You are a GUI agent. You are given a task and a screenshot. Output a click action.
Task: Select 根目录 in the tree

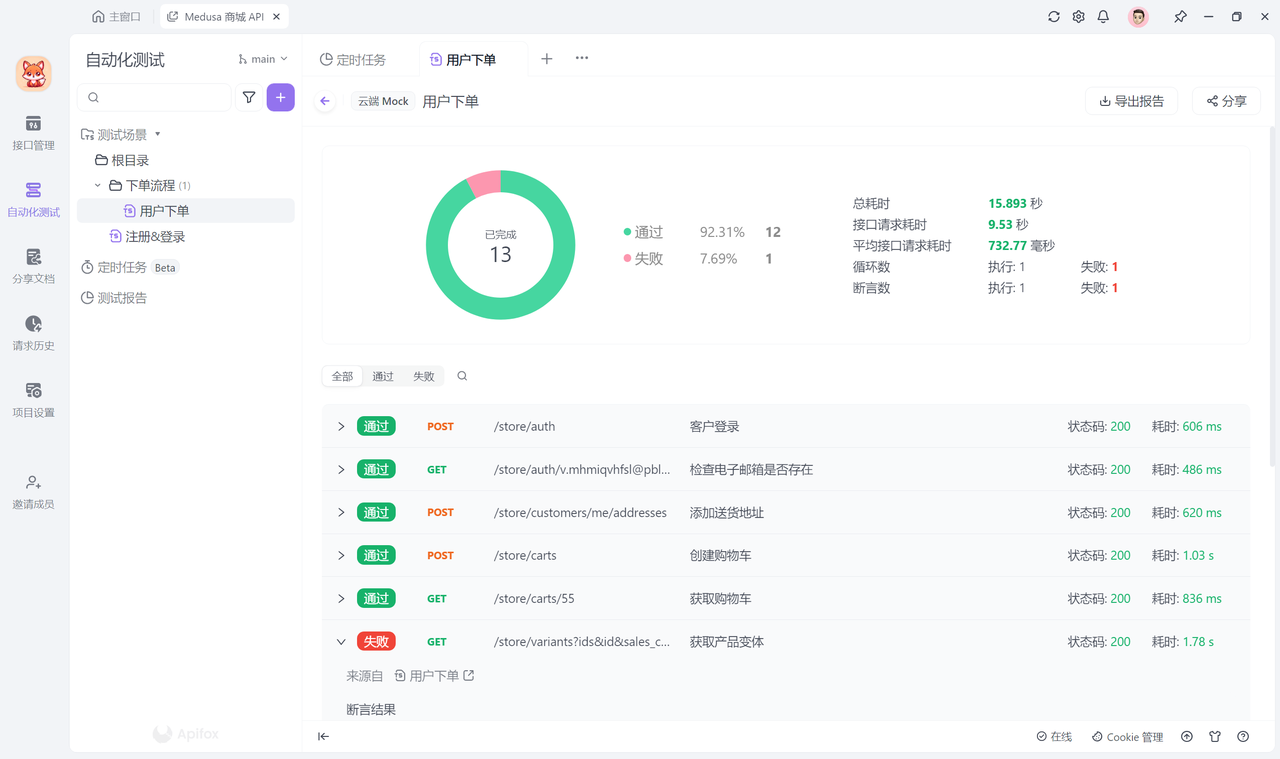(x=122, y=160)
